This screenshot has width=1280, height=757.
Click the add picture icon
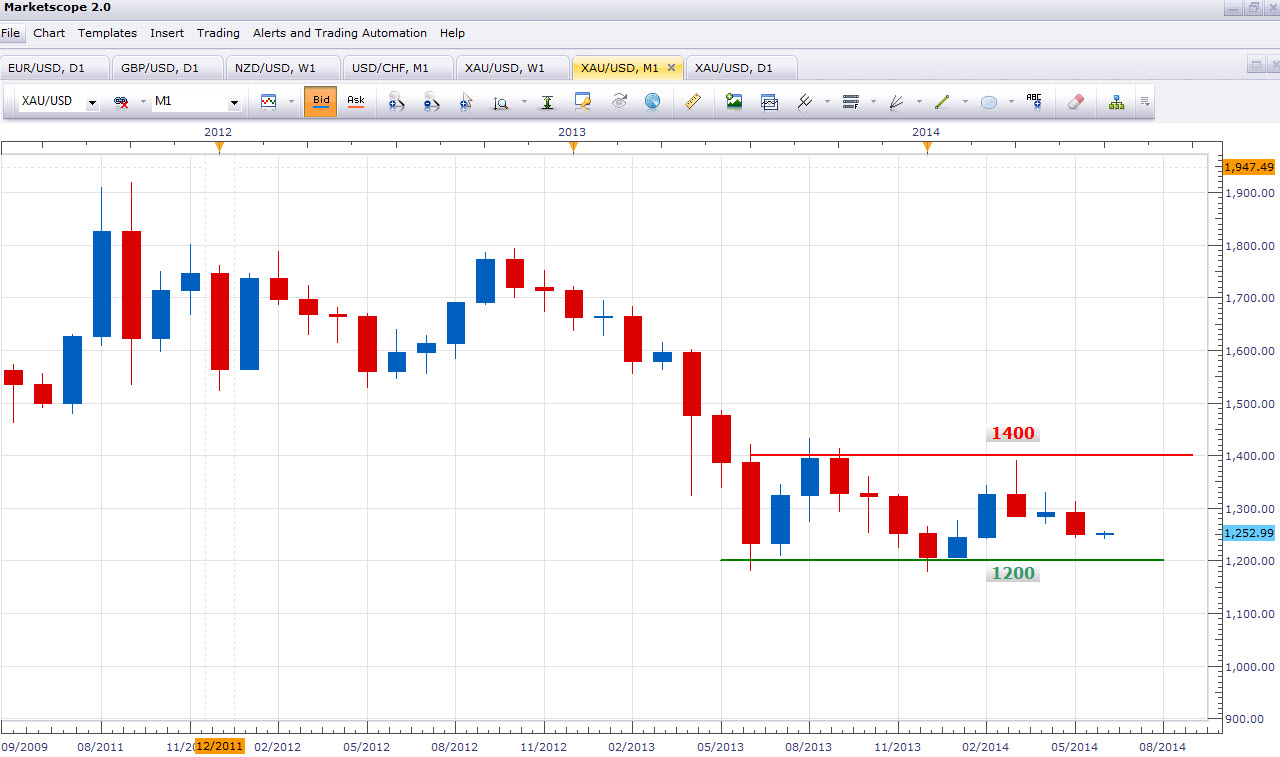pos(734,102)
